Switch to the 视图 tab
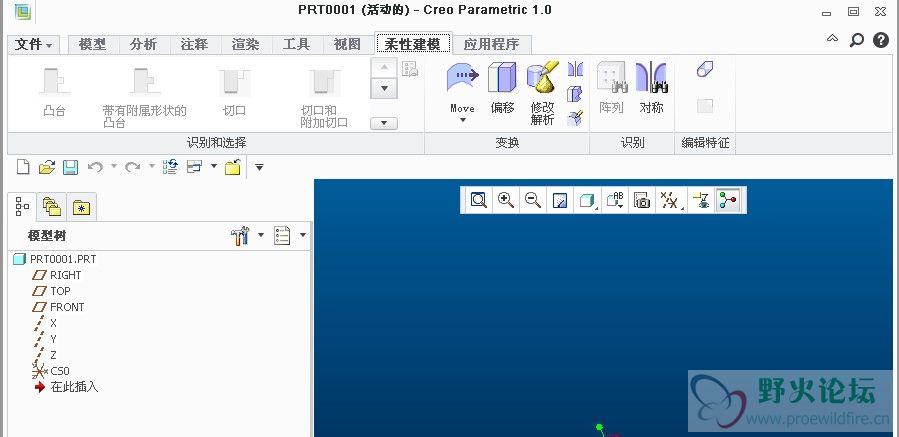 pos(347,44)
